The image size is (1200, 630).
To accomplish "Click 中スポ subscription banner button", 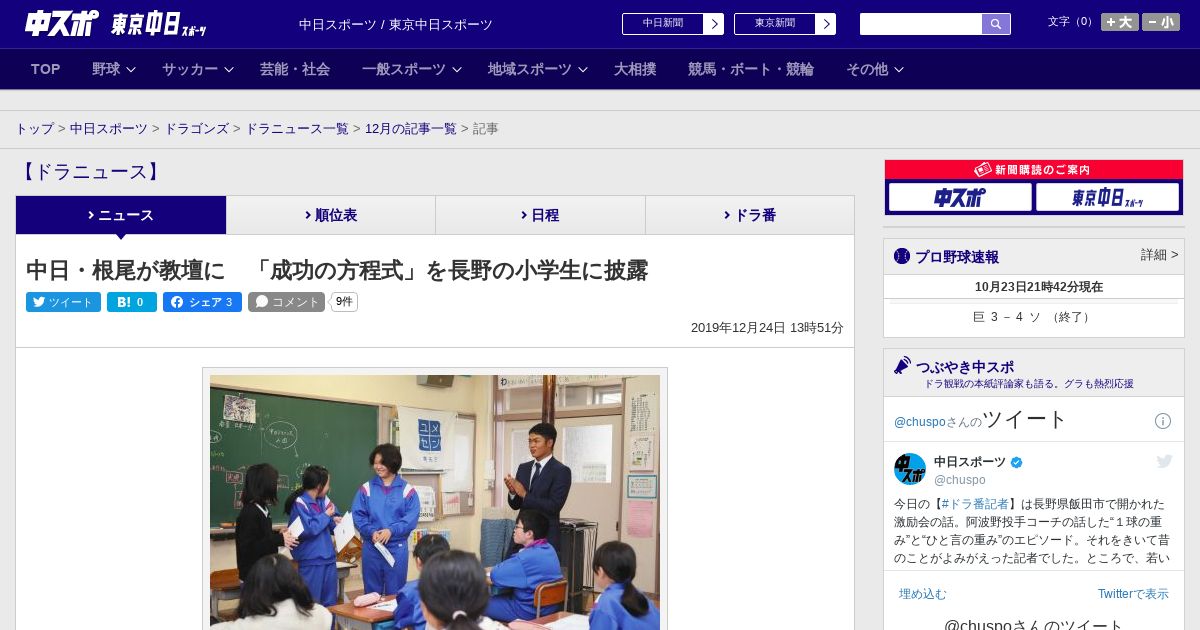I will (x=960, y=197).
